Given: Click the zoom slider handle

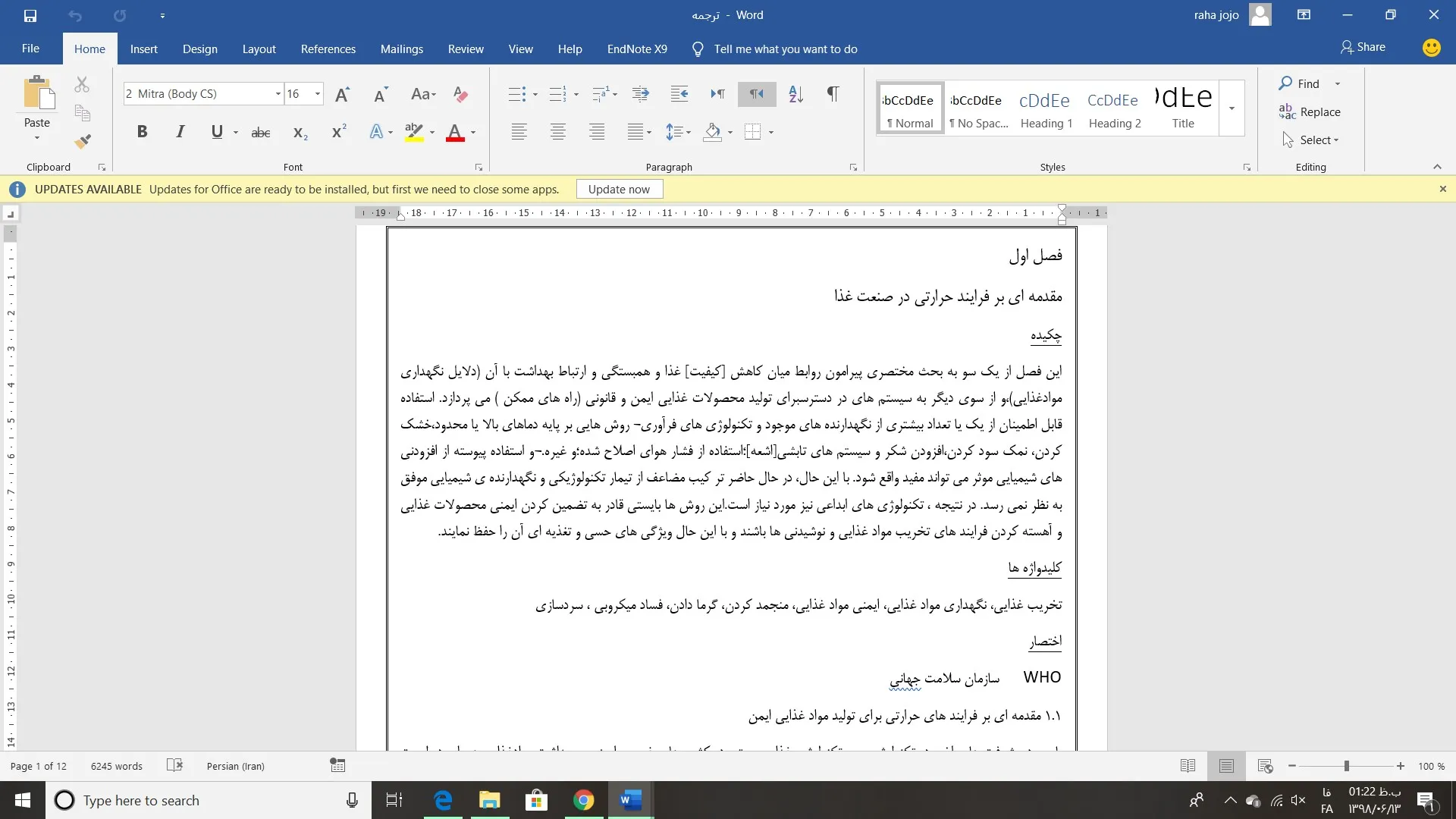Looking at the screenshot, I should click(1347, 766).
